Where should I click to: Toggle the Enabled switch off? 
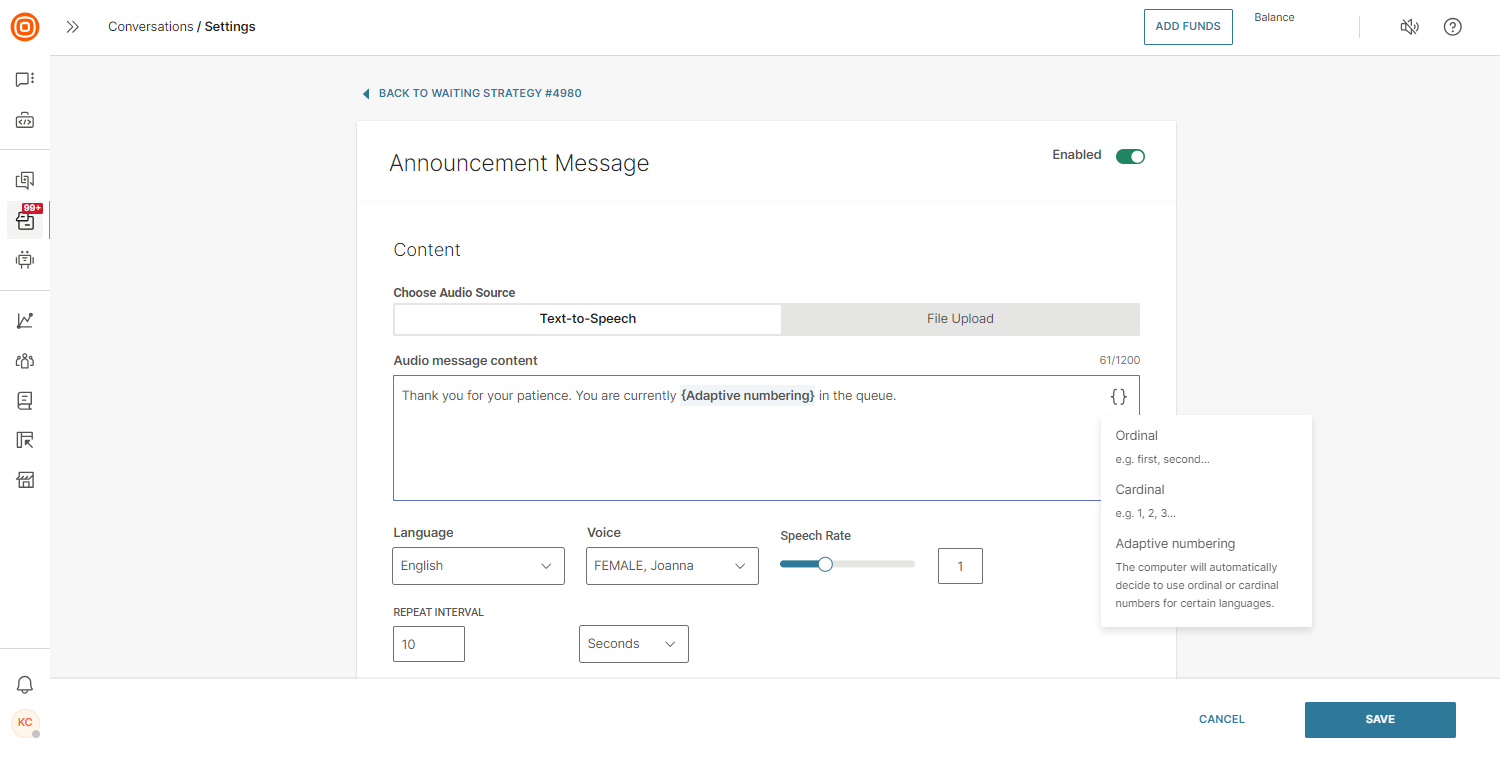click(x=1130, y=156)
